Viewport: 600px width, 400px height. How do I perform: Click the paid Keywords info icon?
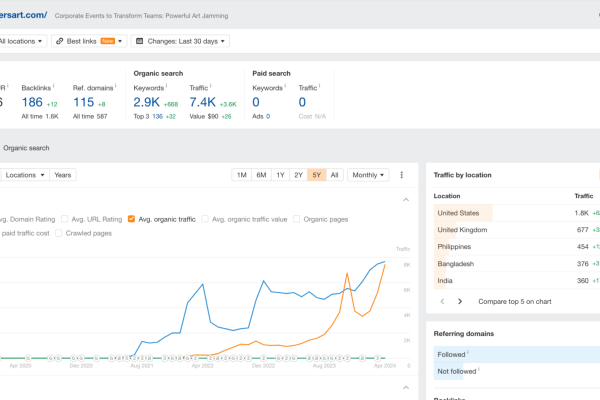coord(285,86)
